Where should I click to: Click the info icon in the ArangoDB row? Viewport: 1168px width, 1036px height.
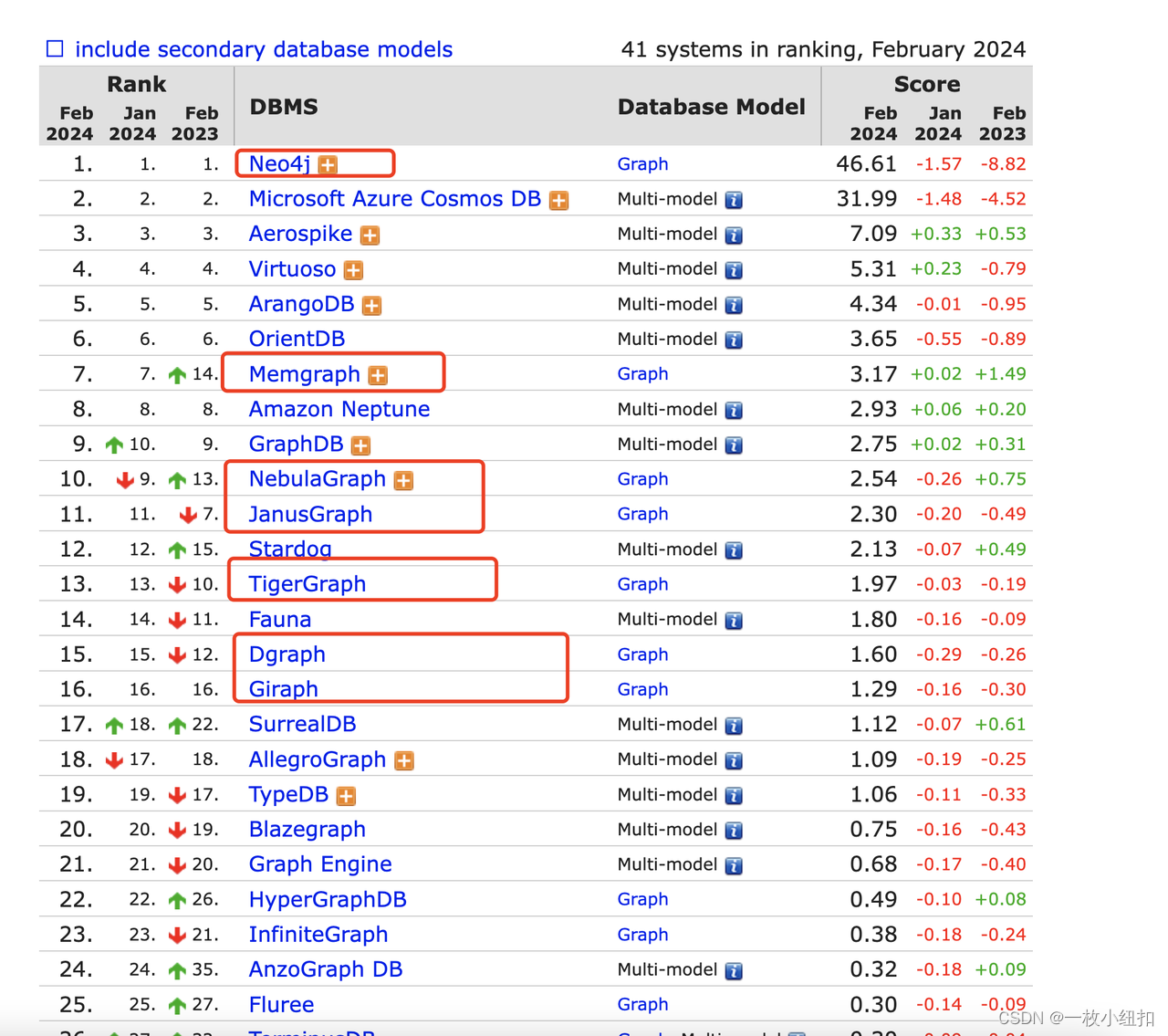click(x=734, y=305)
